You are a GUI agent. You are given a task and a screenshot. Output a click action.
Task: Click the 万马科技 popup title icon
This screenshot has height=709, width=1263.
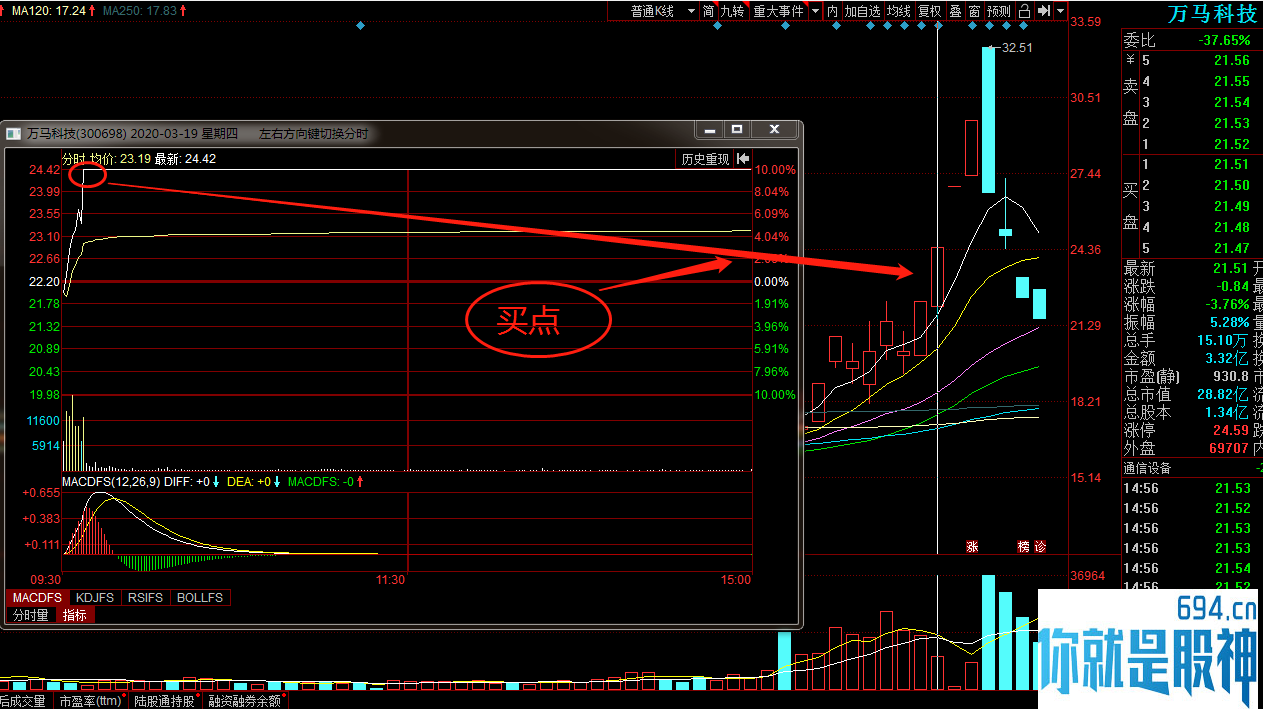tap(14, 133)
